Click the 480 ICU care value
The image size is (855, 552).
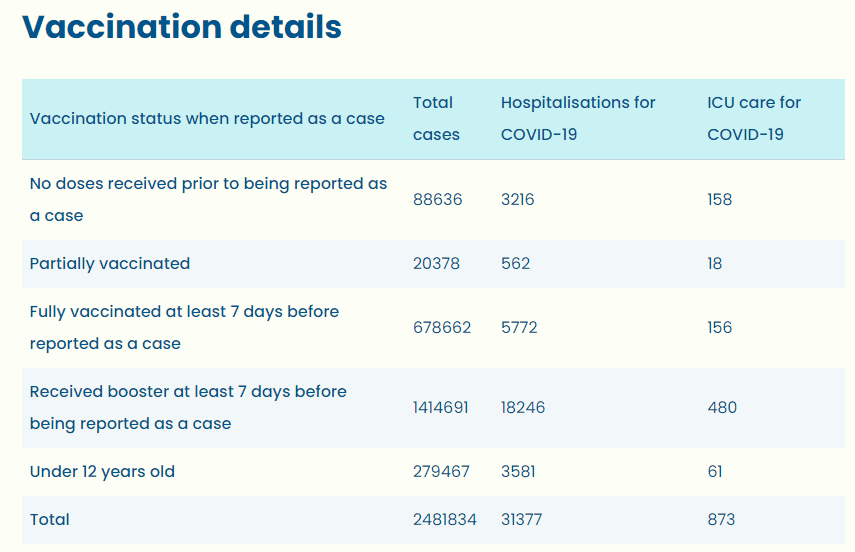pyautogui.click(x=722, y=408)
